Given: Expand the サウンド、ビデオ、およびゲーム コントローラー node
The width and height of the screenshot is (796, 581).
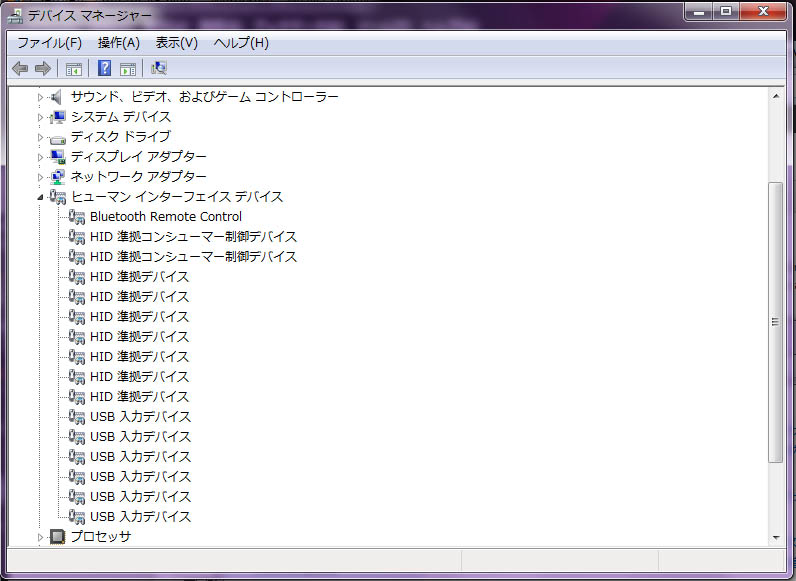Looking at the screenshot, I should click(41, 97).
